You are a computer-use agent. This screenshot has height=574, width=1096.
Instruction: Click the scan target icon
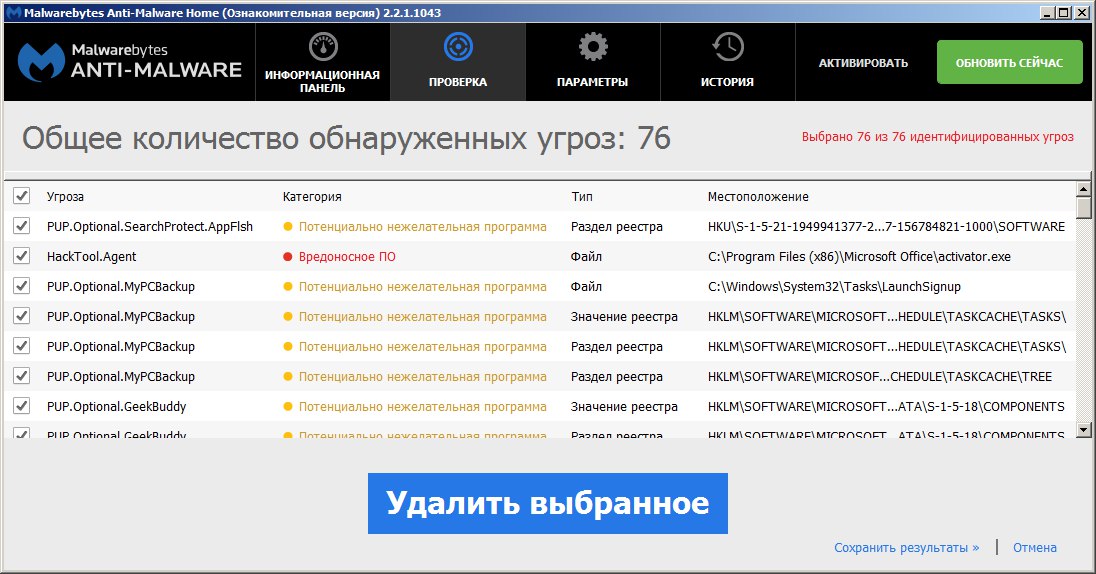click(x=458, y=47)
